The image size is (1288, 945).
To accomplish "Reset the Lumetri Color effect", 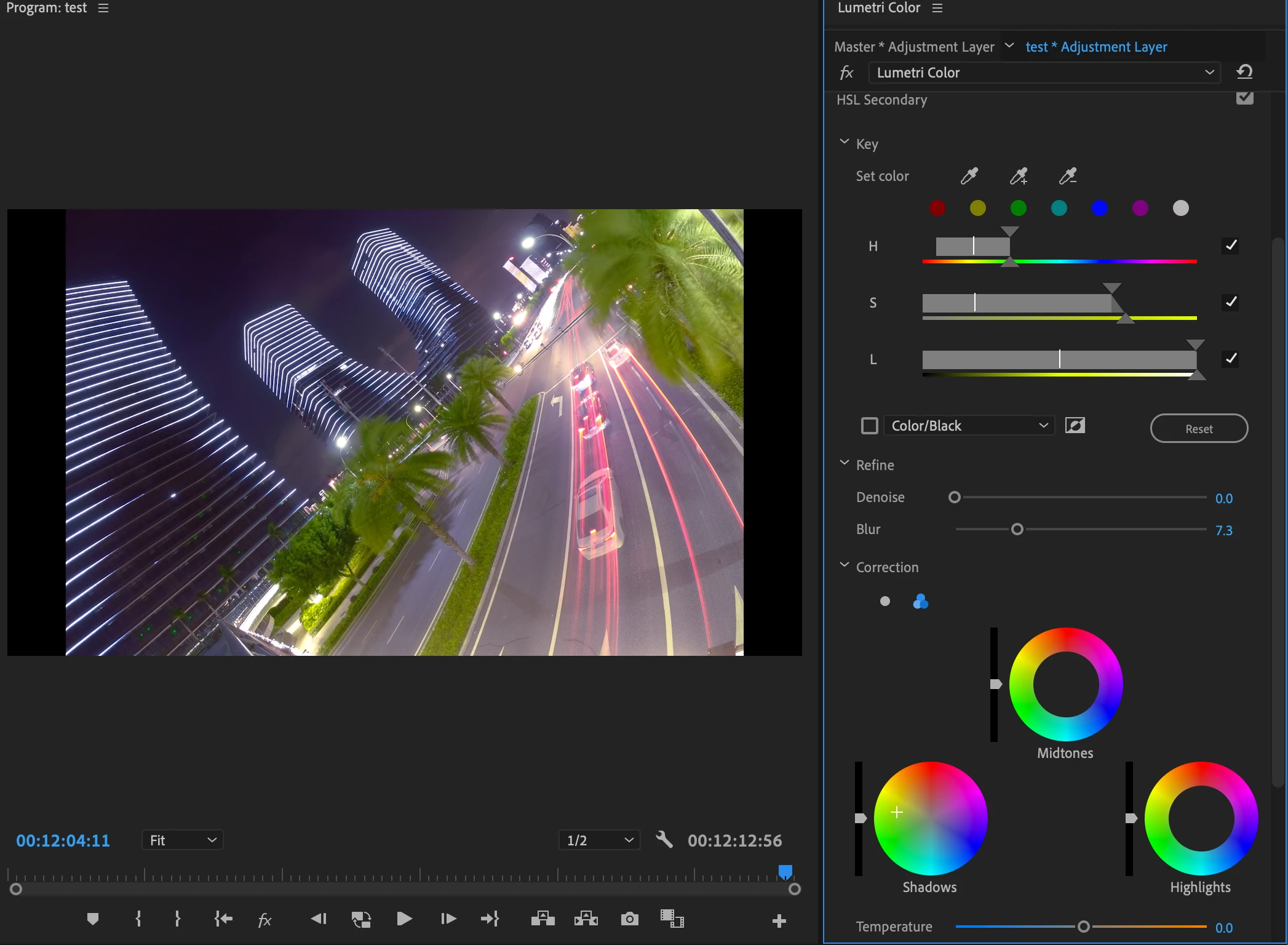I will 1244,72.
